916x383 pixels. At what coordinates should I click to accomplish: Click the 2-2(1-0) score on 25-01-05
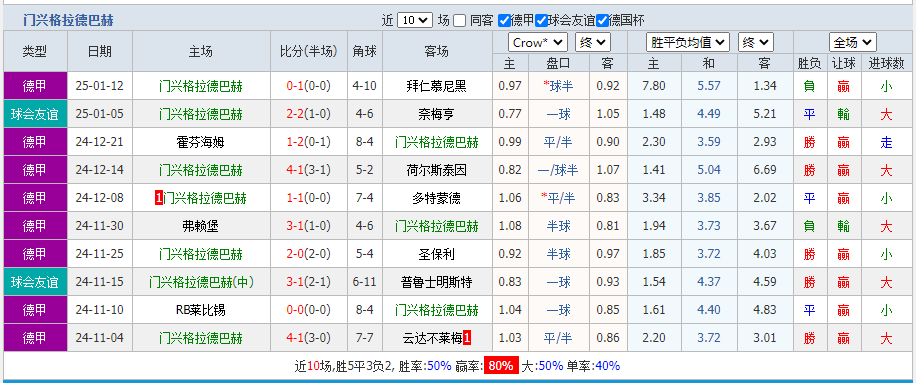click(x=308, y=114)
